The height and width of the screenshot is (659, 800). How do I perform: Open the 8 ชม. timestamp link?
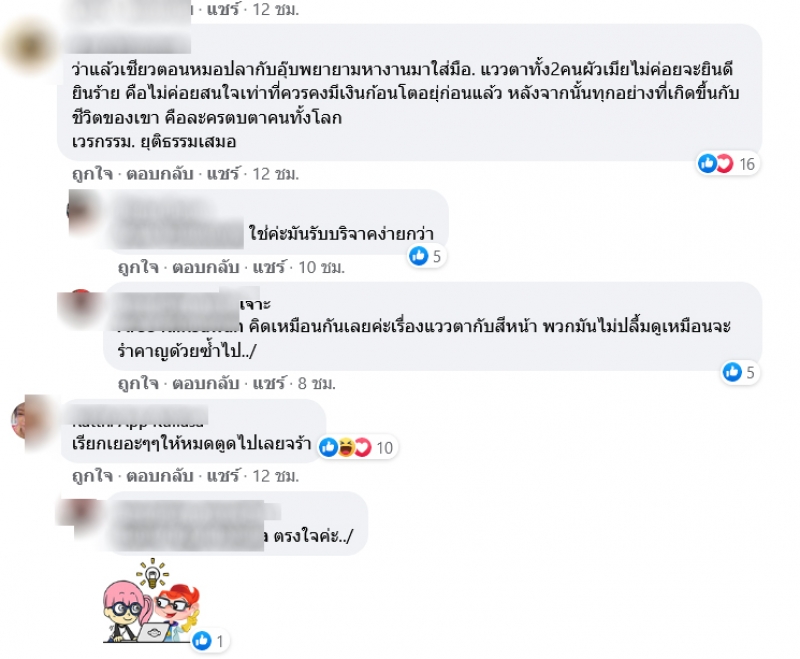(317, 383)
